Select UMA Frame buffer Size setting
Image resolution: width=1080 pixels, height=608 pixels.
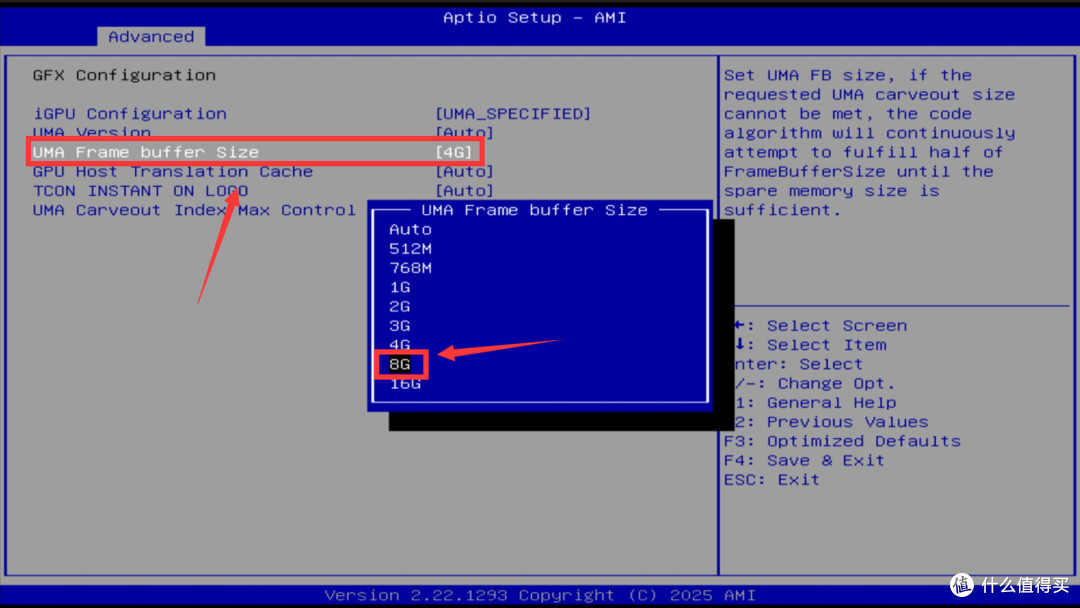[146, 152]
